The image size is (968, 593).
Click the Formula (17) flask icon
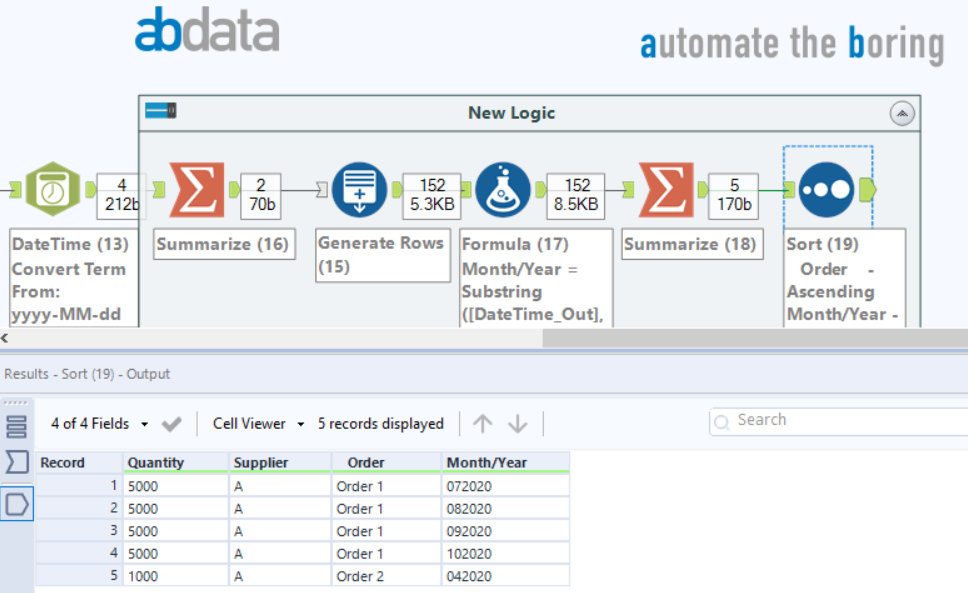pyautogui.click(x=503, y=189)
